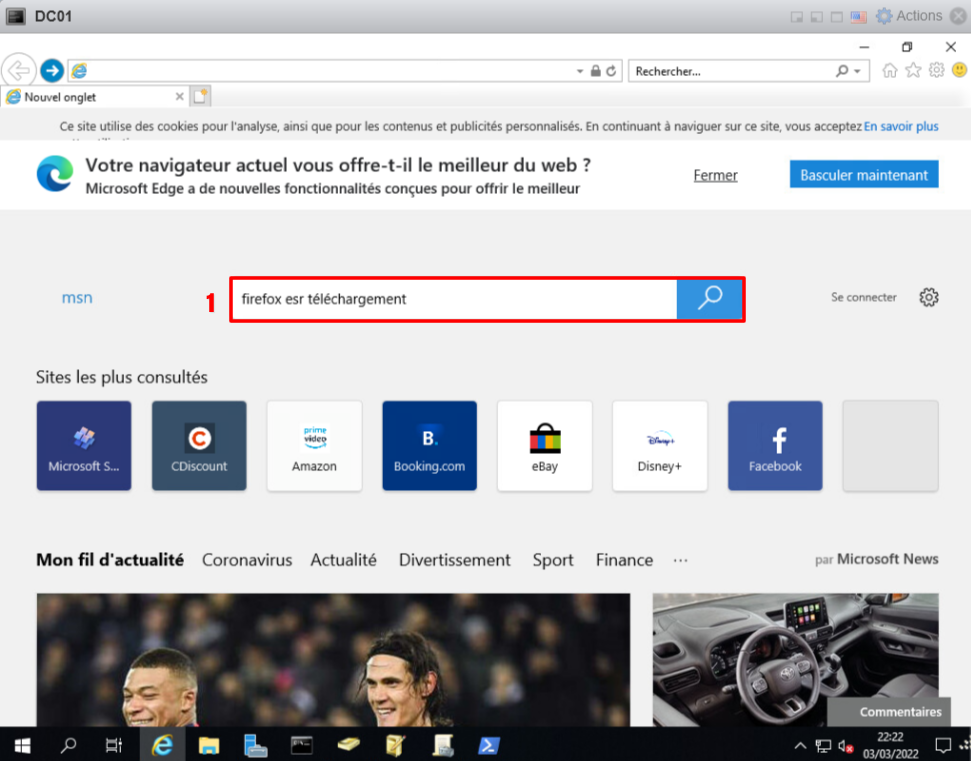Launch PowerShell from the taskbar
971x761 pixels.
[488, 745]
